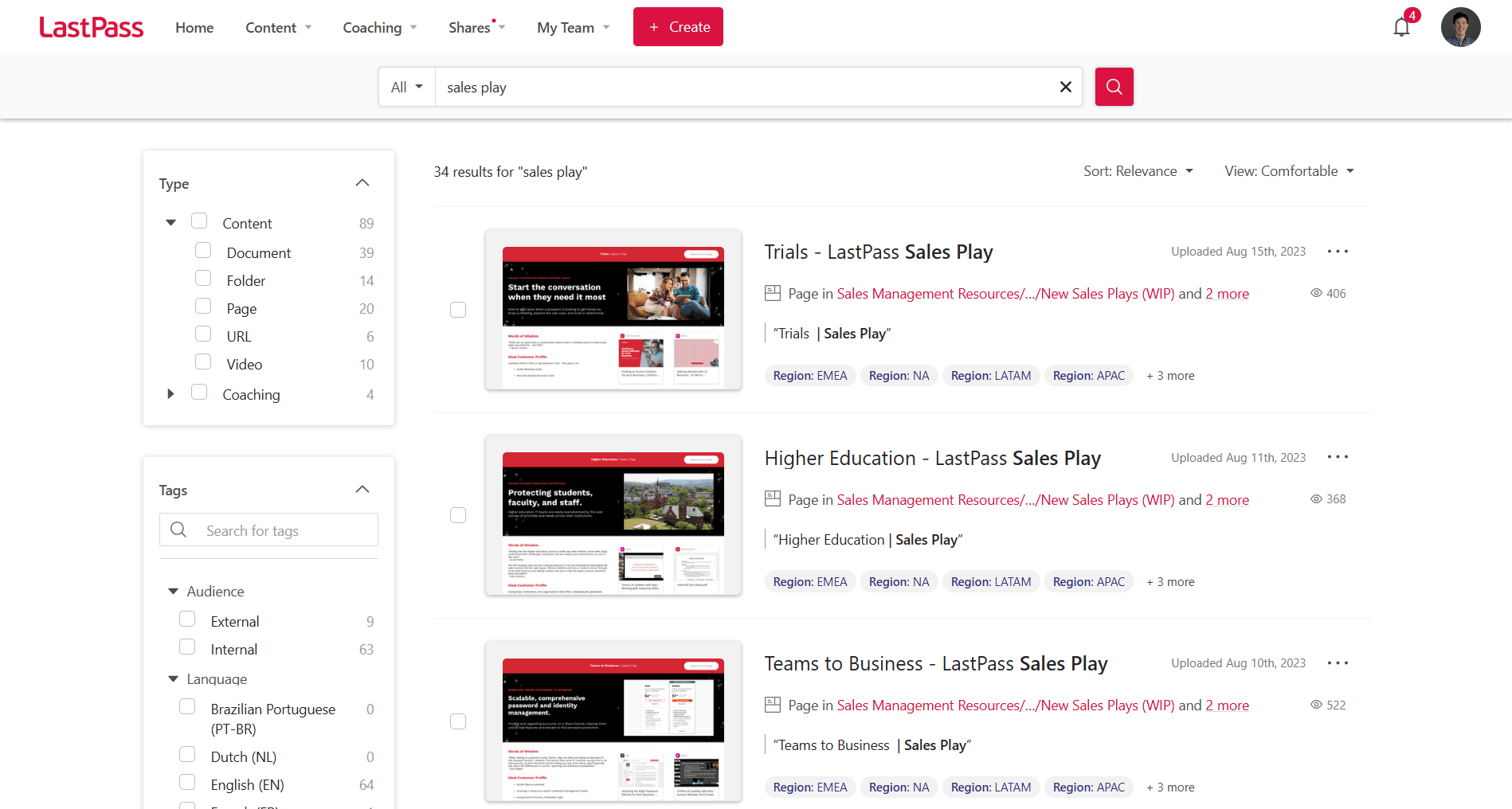The image size is (1512, 809).
Task: Click the 406 views eye icon
Action: [1316, 293]
